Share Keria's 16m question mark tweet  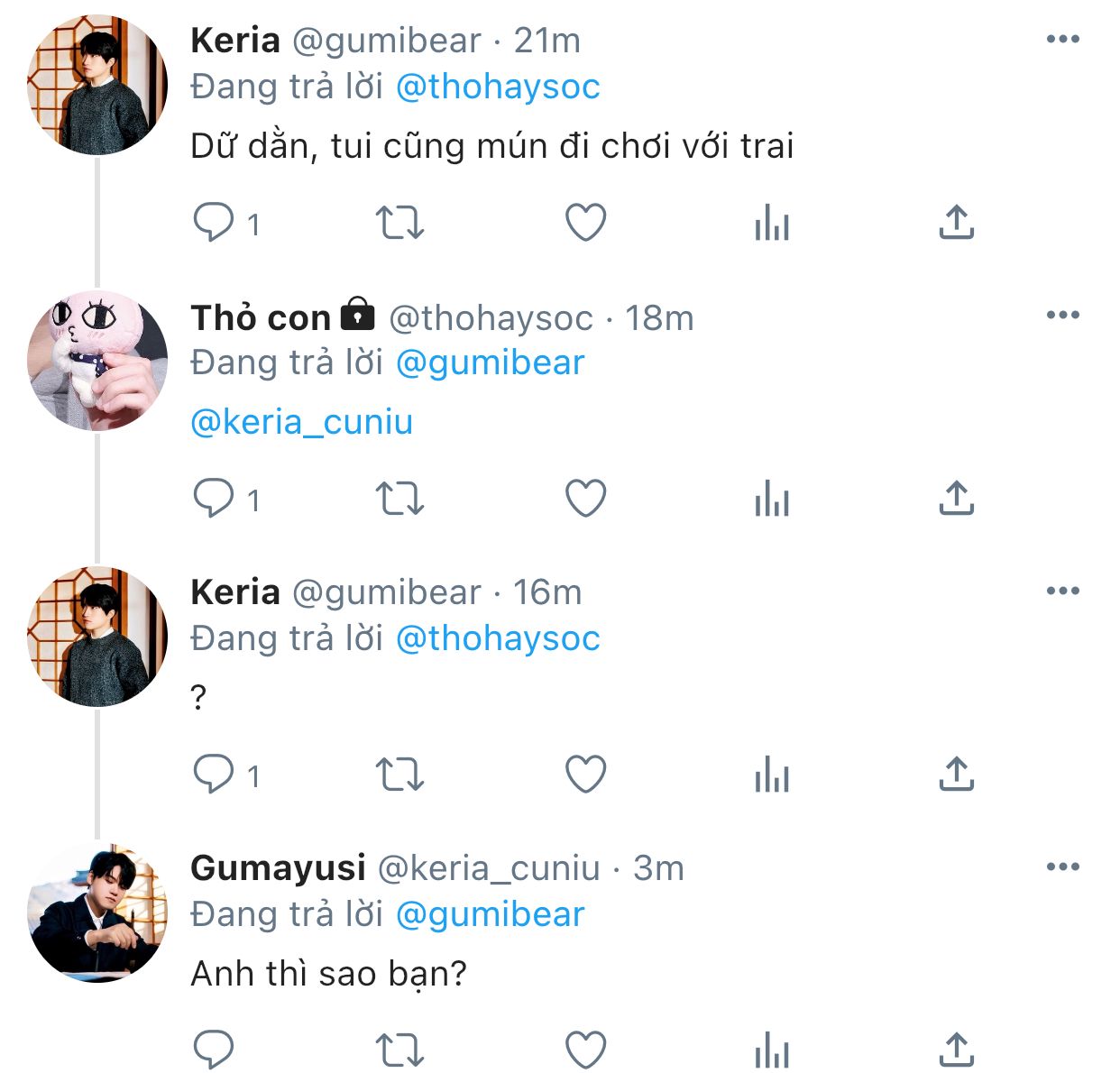[957, 775]
